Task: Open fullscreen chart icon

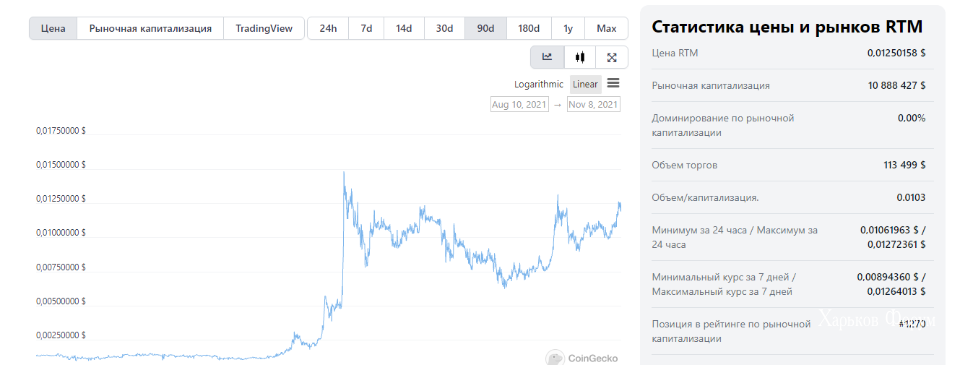Action: tap(612, 57)
